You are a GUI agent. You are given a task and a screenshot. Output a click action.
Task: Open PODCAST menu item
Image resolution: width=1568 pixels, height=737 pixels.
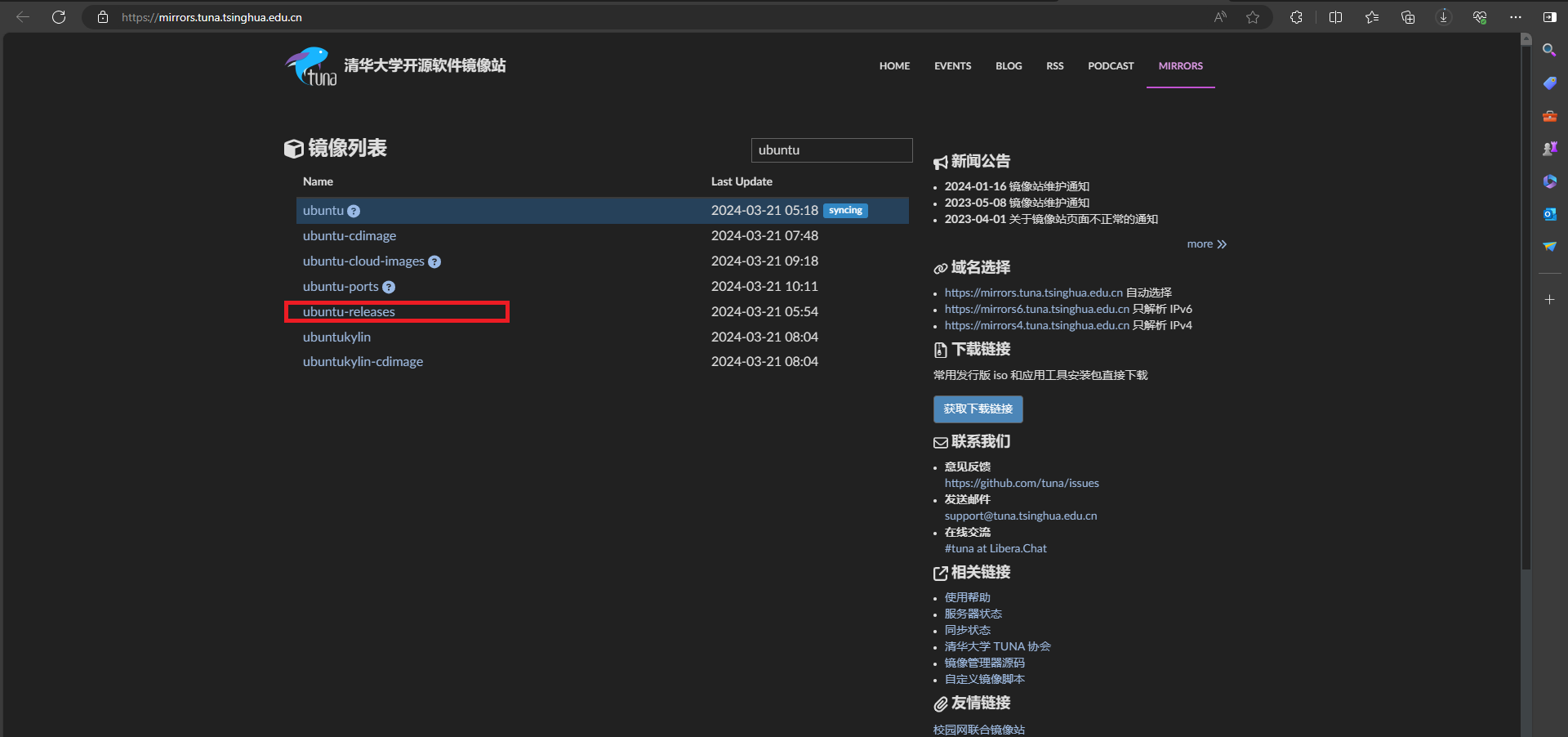(1111, 66)
